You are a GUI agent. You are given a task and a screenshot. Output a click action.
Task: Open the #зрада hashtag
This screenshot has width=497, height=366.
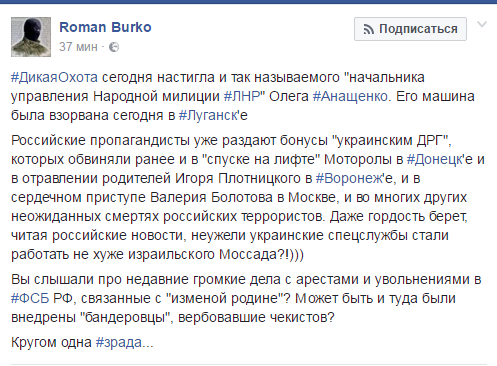click(119, 342)
